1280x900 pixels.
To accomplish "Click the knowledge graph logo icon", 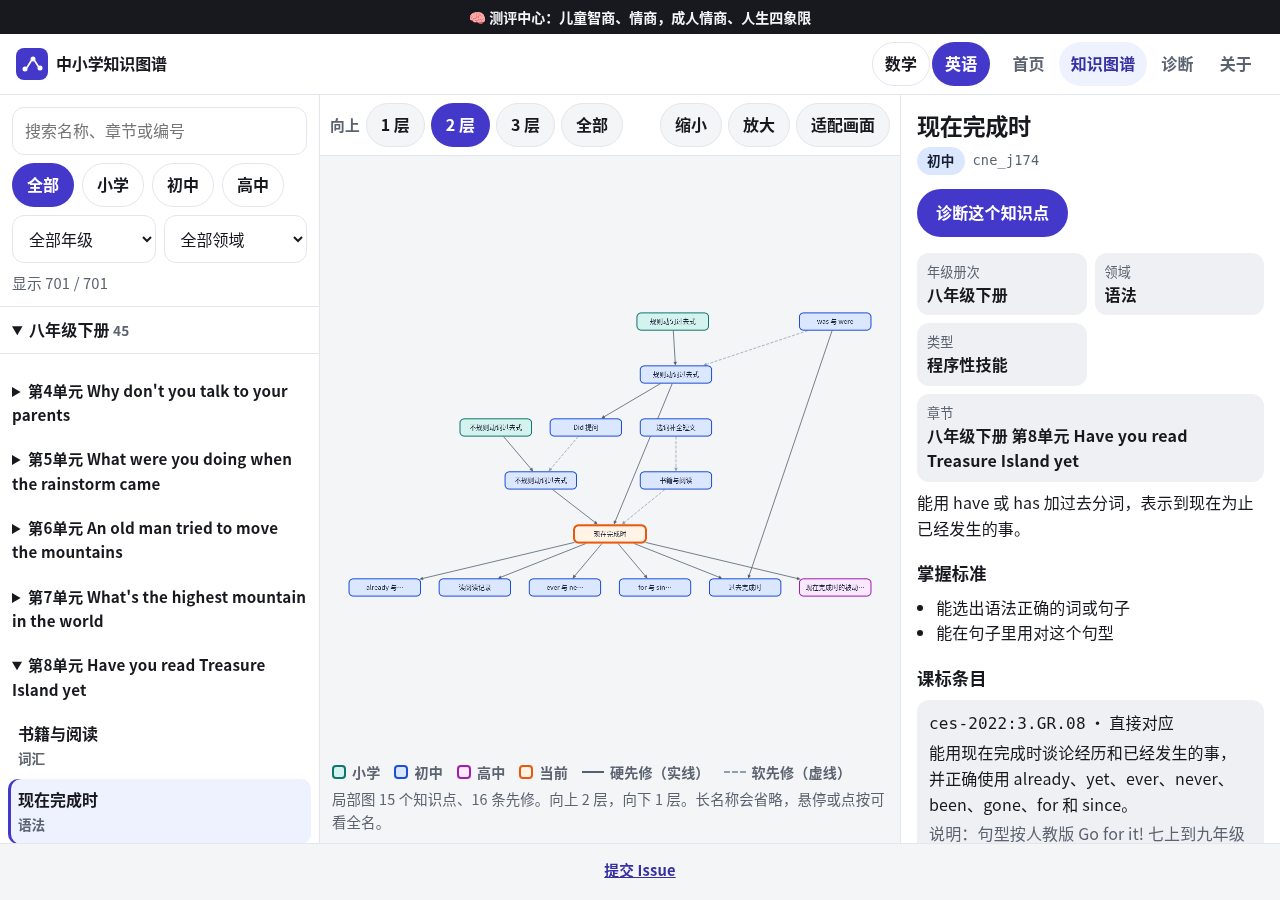I will pyautogui.click(x=32, y=64).
